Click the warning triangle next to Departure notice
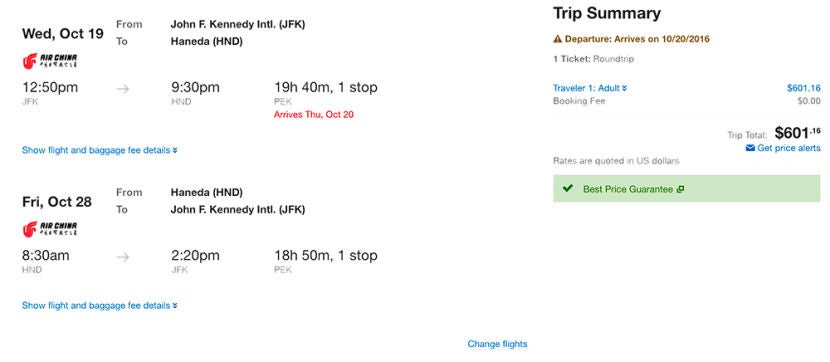Screen dimensions: 830x362 pos(557,39)
